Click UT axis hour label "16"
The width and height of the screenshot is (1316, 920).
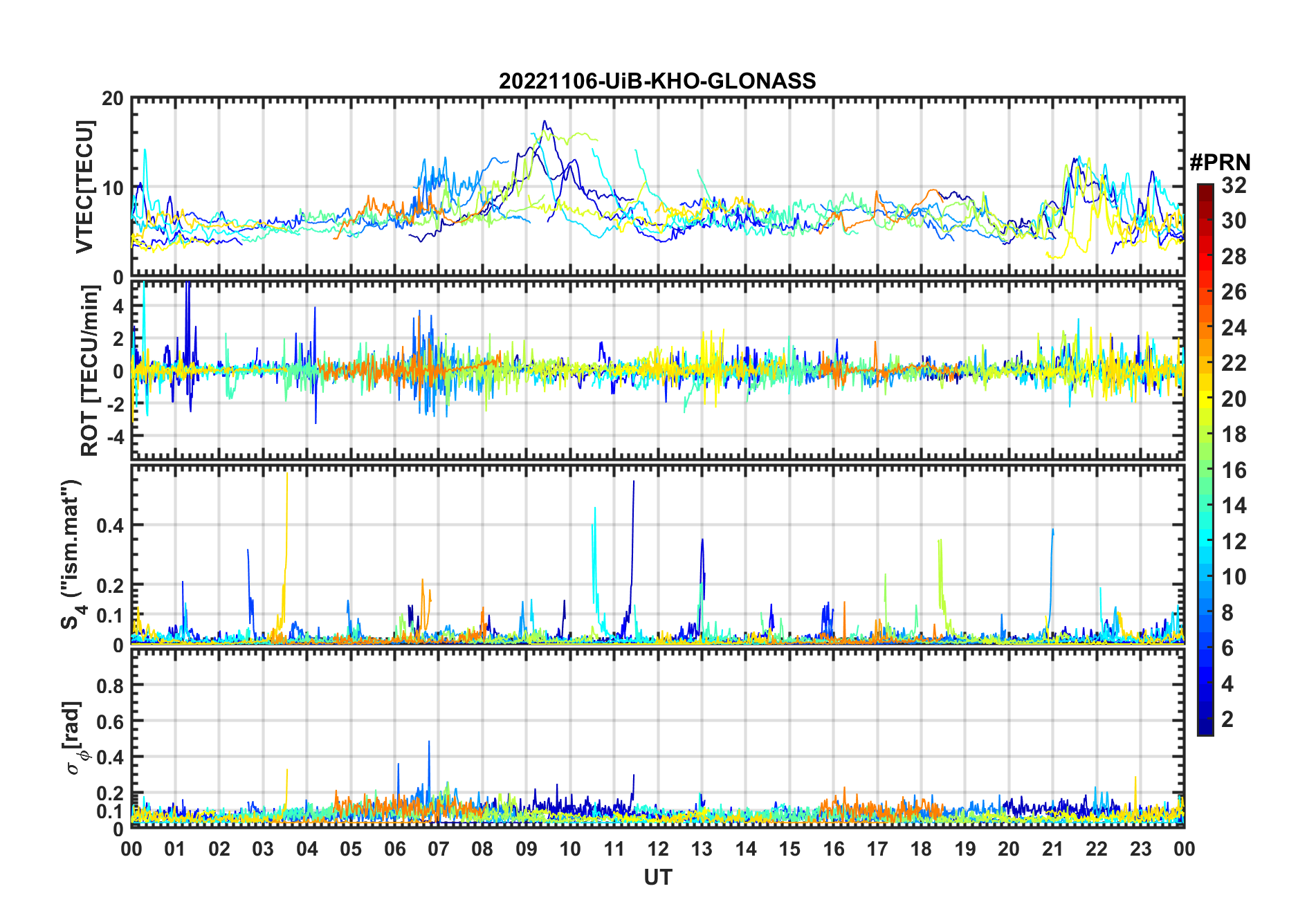tap(834, 849)
